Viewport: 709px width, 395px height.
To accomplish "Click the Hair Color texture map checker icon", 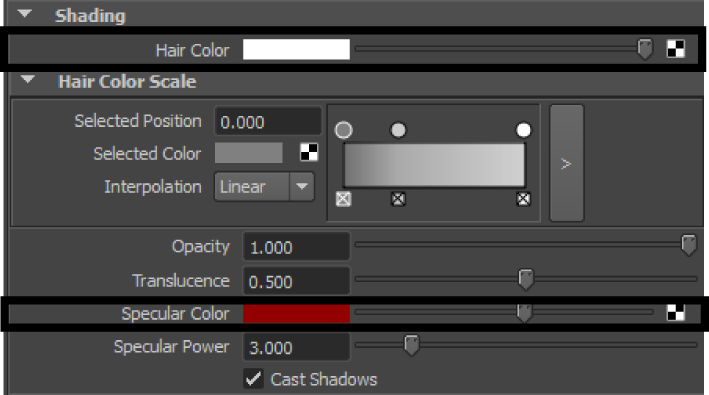I will pyautogui.click(x=676, y=49).
